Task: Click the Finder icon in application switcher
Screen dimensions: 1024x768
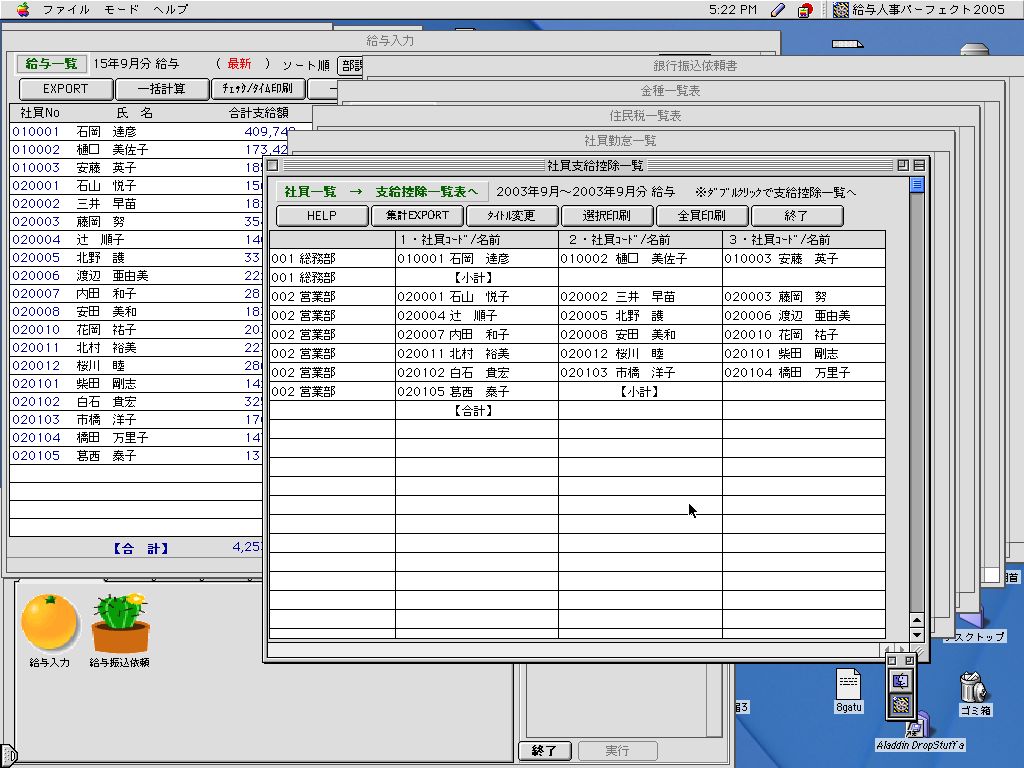Action: (x=901, y=682)
